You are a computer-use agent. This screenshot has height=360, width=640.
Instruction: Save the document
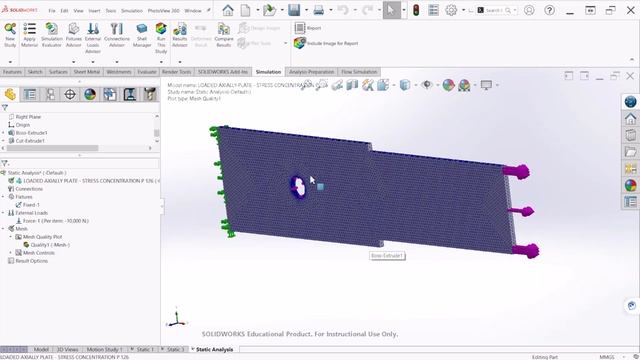point(294,10)
